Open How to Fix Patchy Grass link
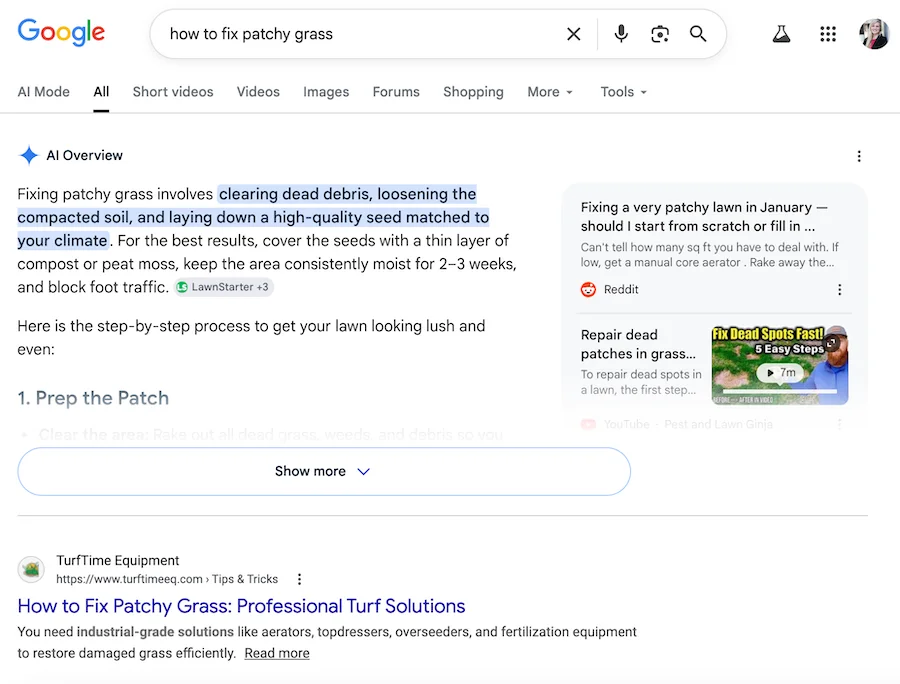 click(241, 606)
